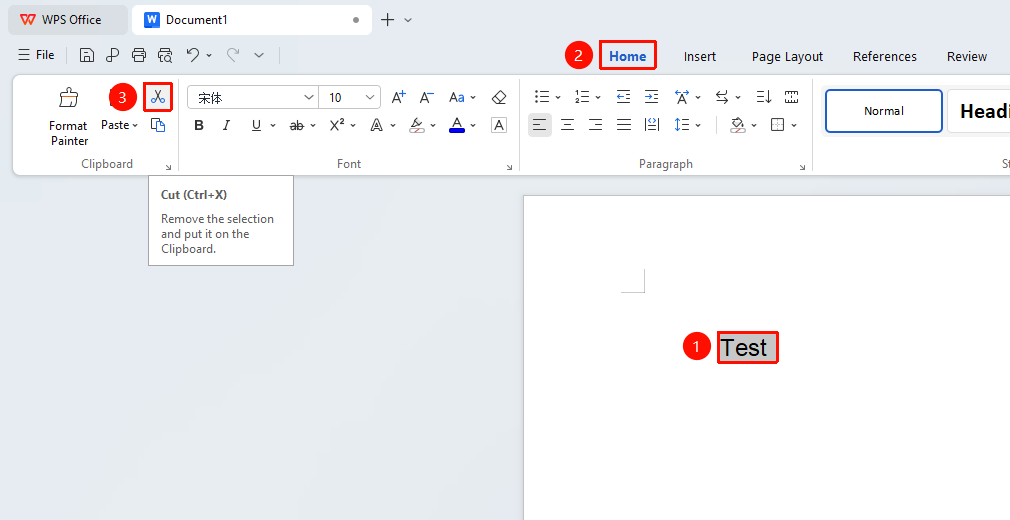1010x520 pixels.
Task: Toggle Underline formatting
Action: tap(256, 125)
